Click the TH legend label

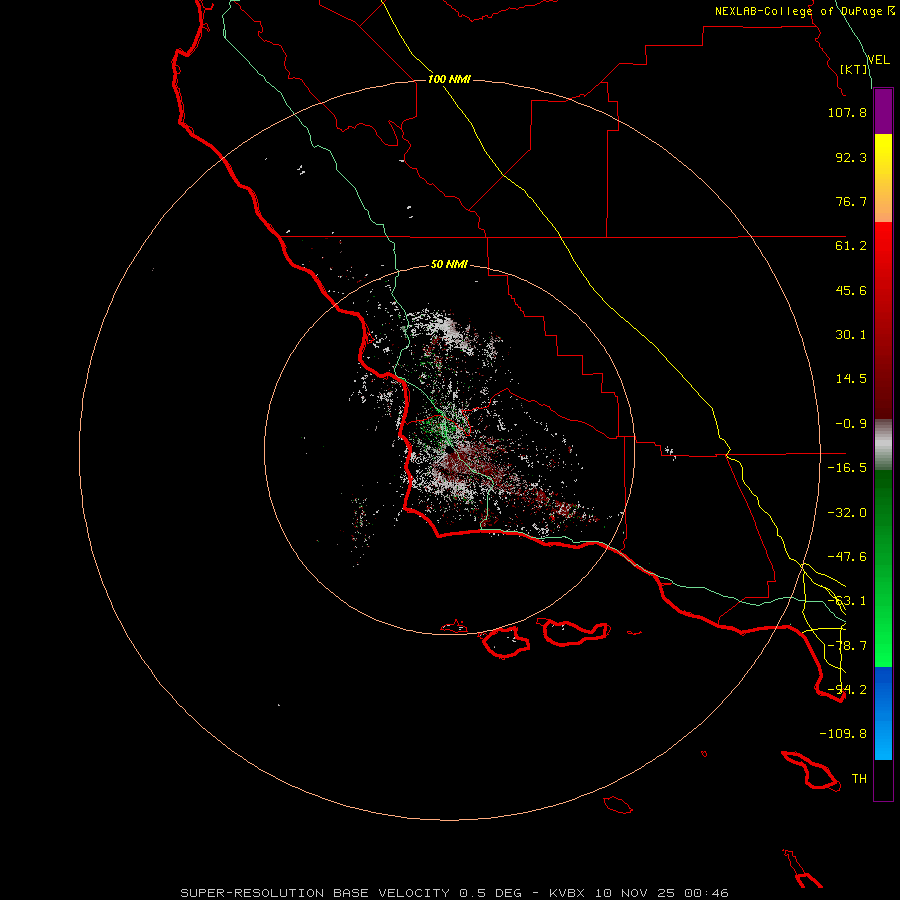[859, 779]
